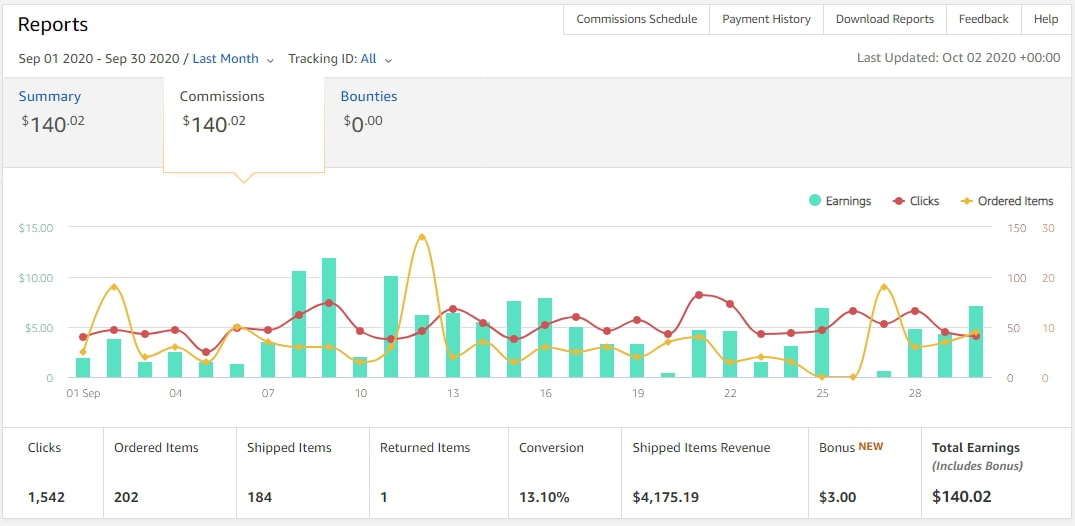Toggle the Ordered Items series in legend
The height and width of the screenshot is (526, 1075).
1006,201
